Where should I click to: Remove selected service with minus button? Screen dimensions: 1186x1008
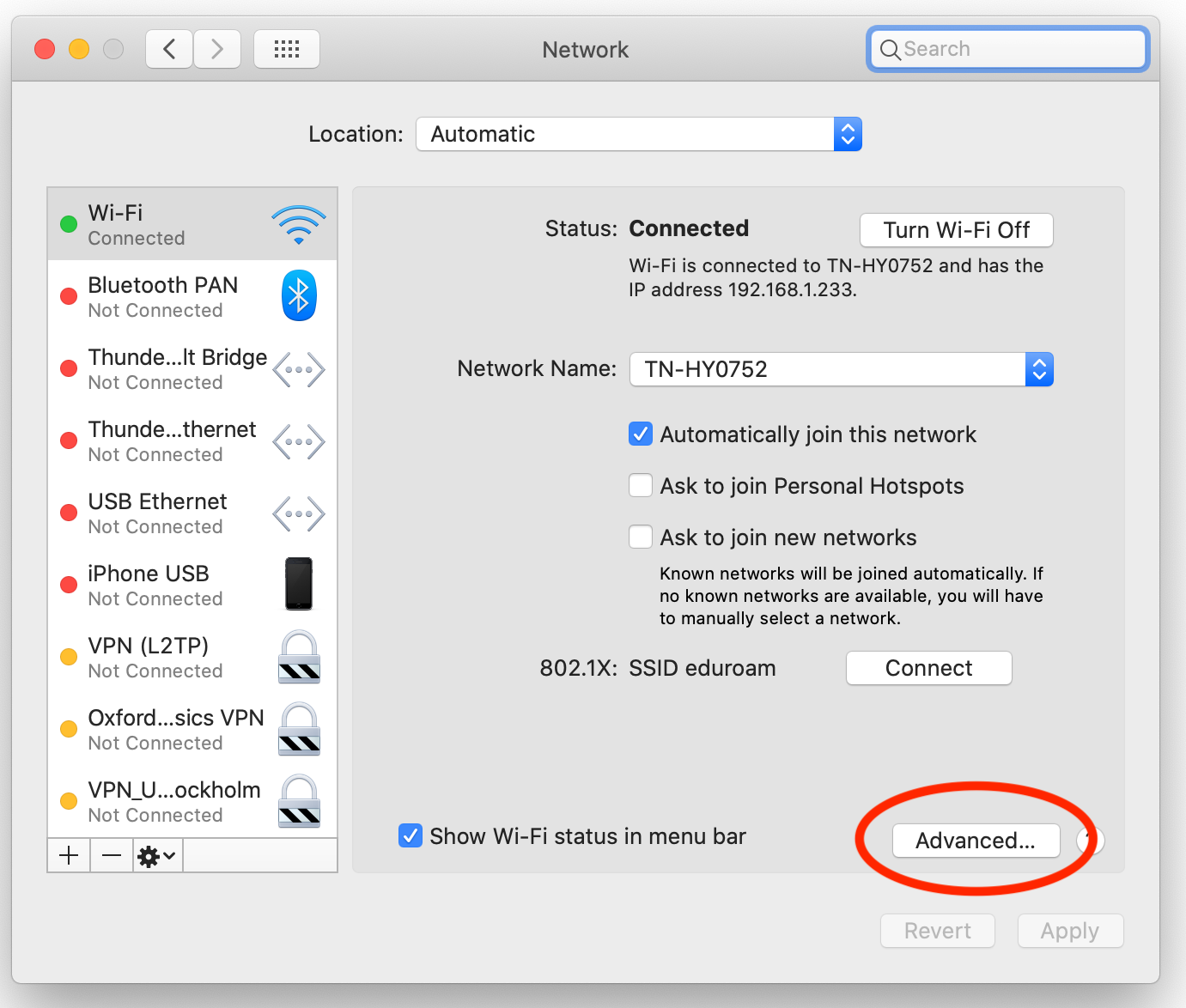tap(112, 855)
